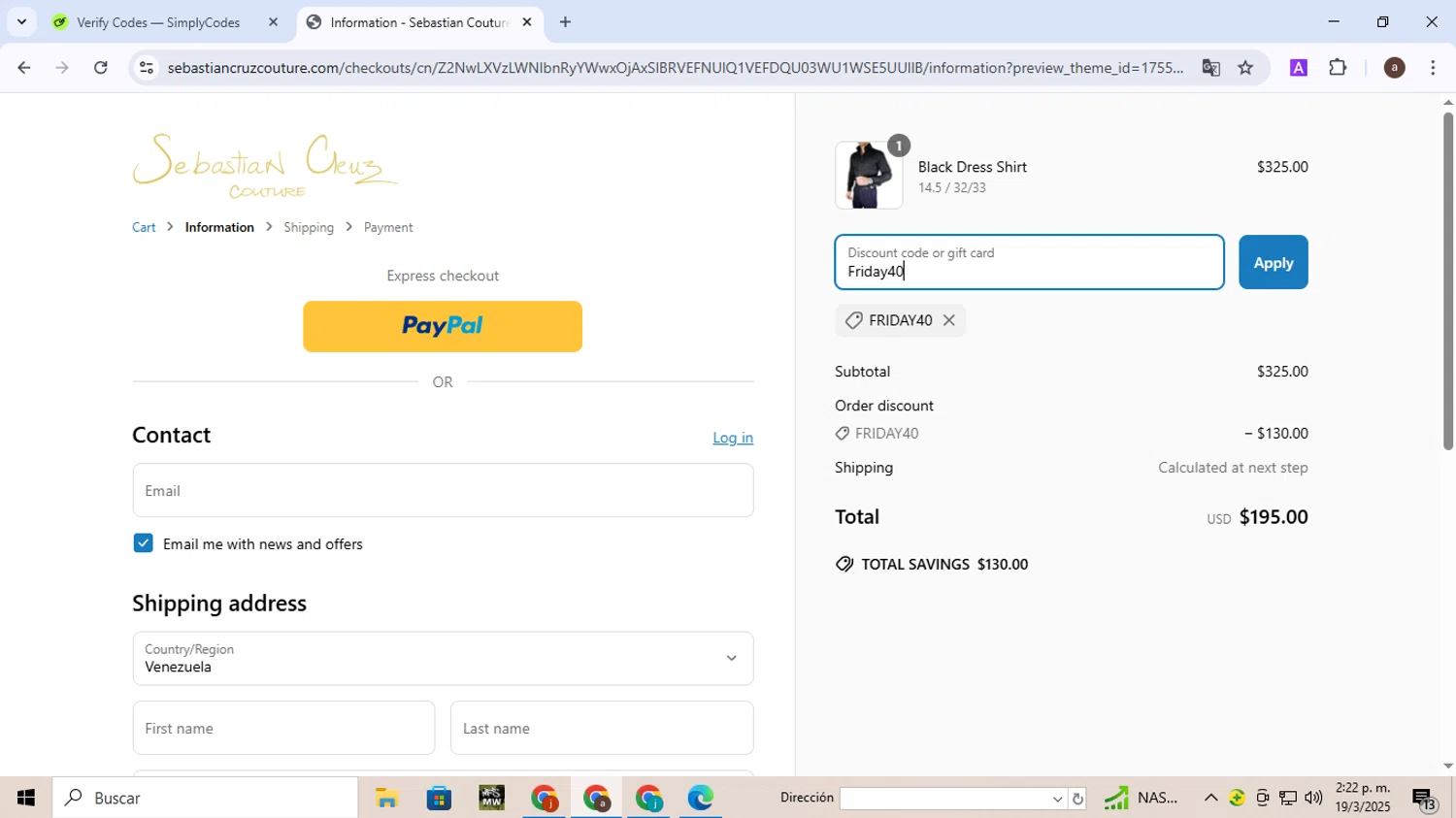Viewport: 1456px width, 818px height.
Task: Open a new browser tab
Action: point(565,22)
